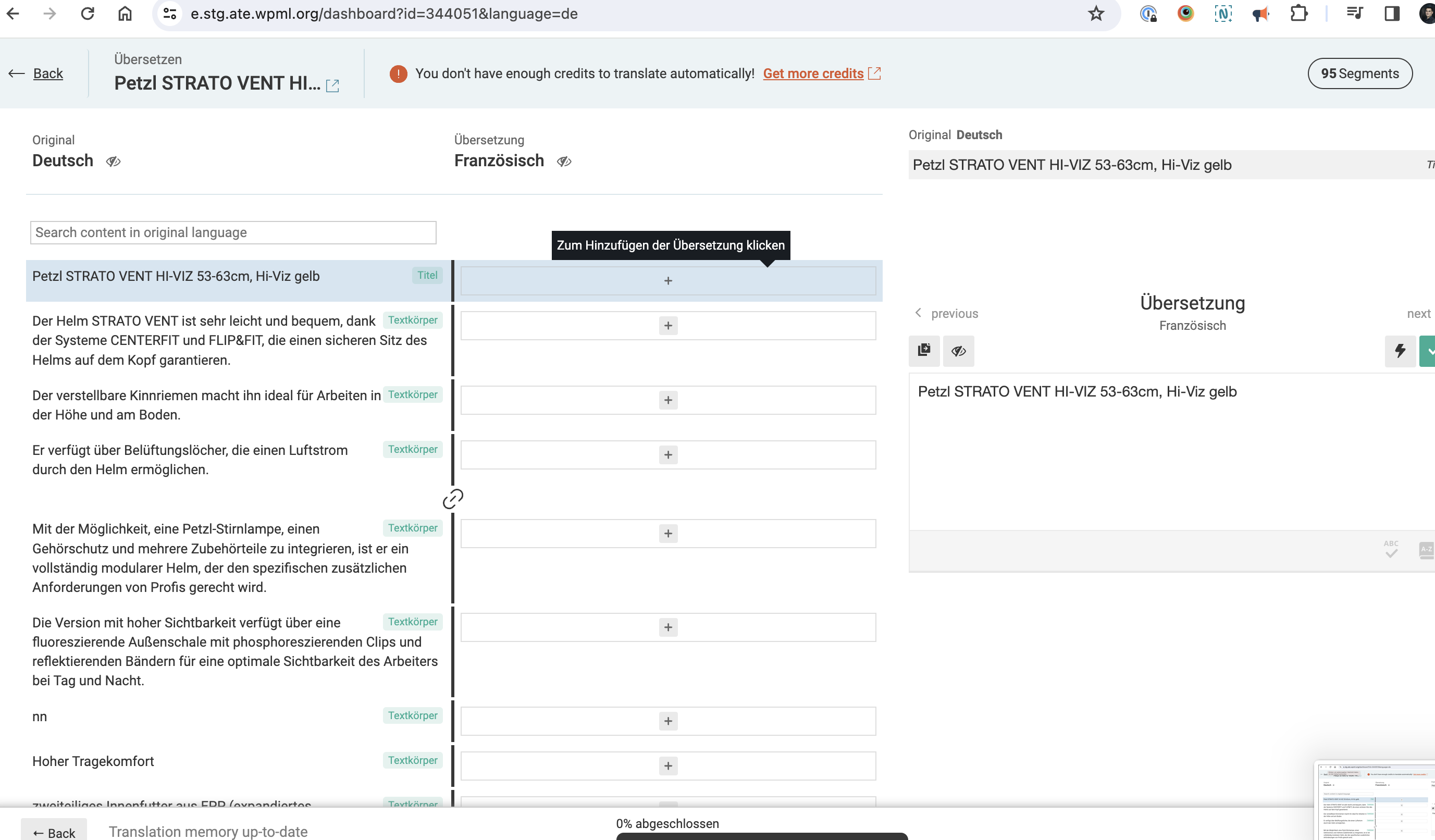This screenshot has width=1435, height=840.
Task: Run automatic translation lightning icon
Action: tap(1400, 350)
